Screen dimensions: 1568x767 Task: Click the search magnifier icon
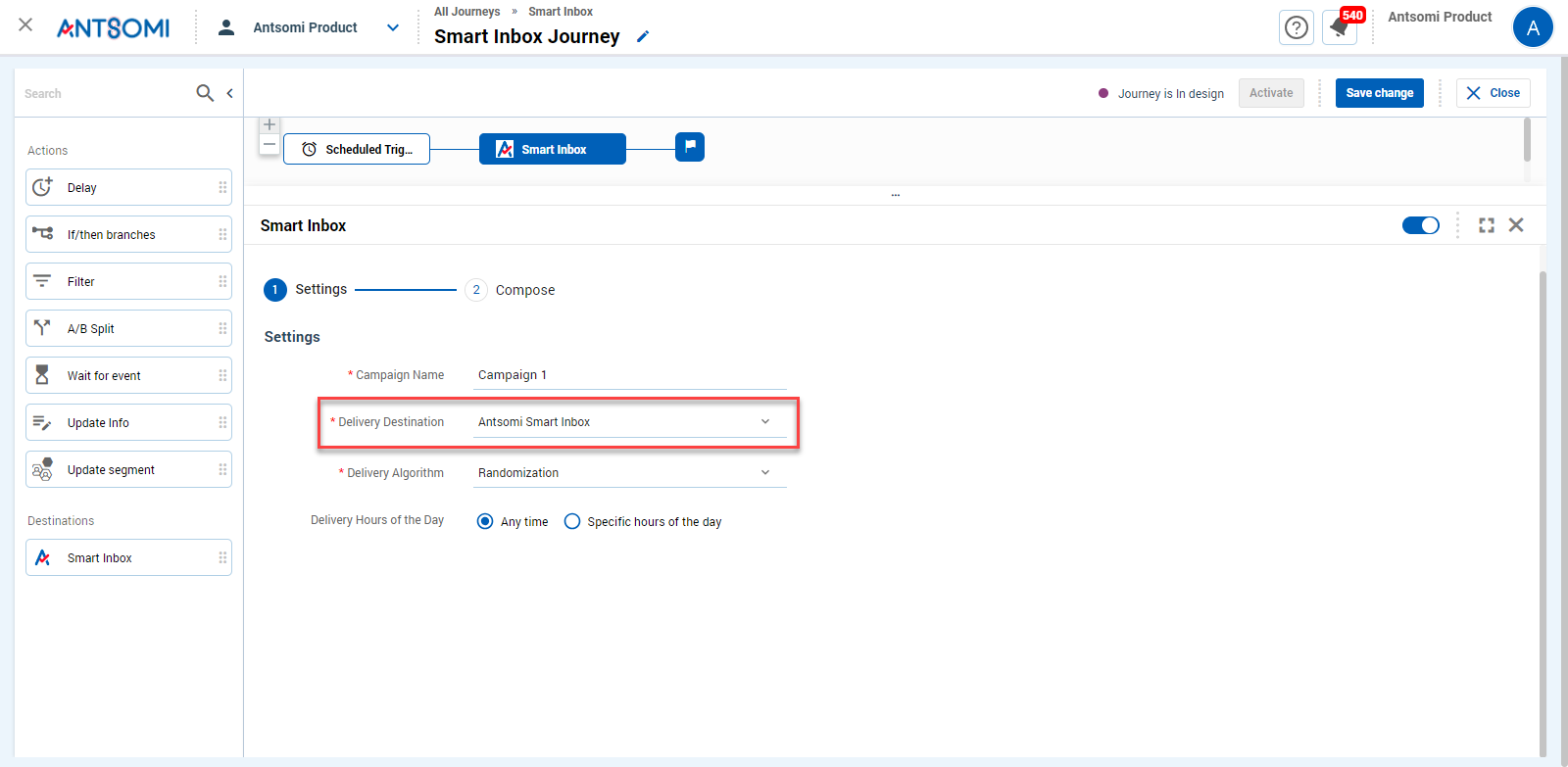coord(205,93)
